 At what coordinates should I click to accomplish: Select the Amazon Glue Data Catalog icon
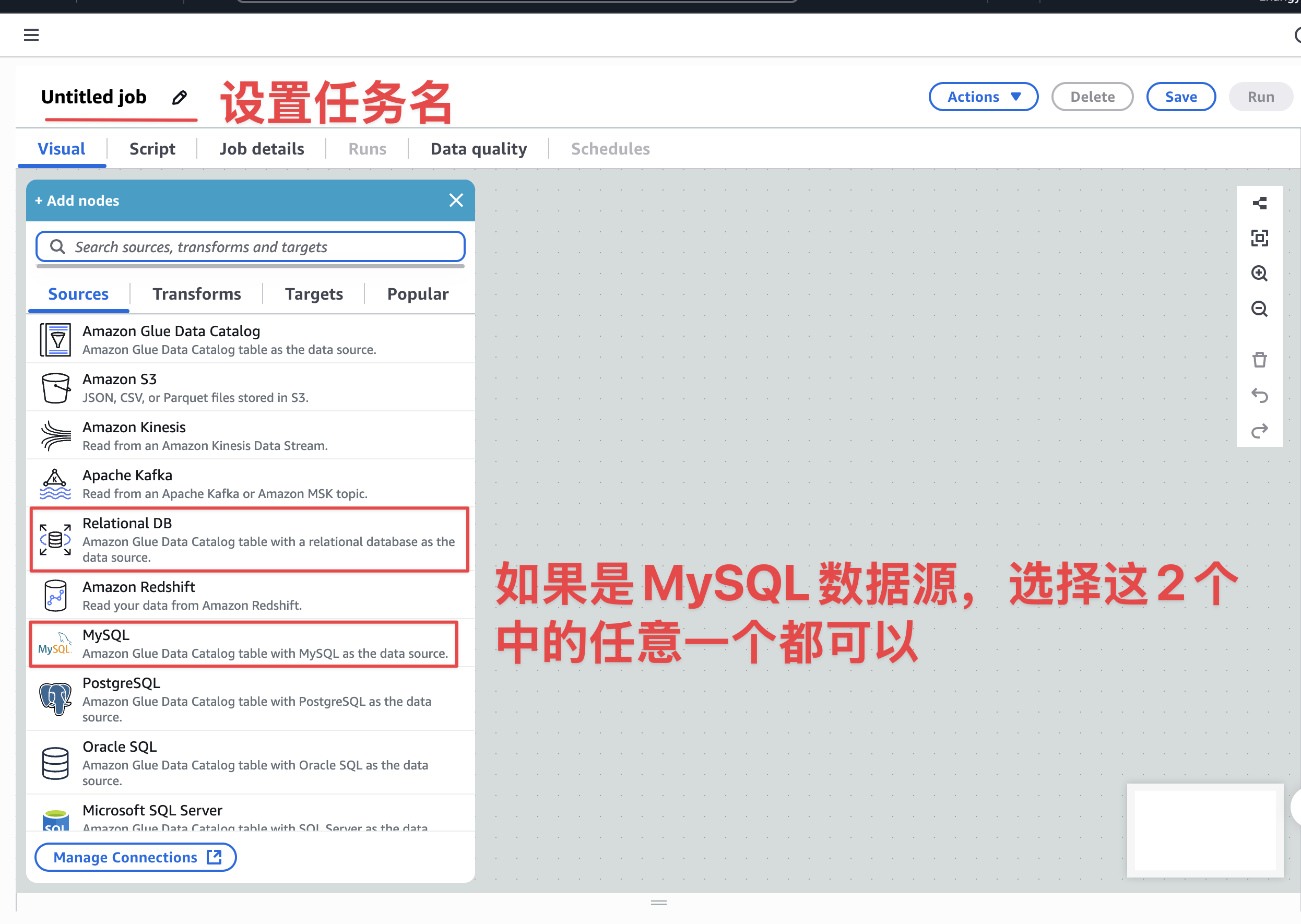tap(55, 340)
